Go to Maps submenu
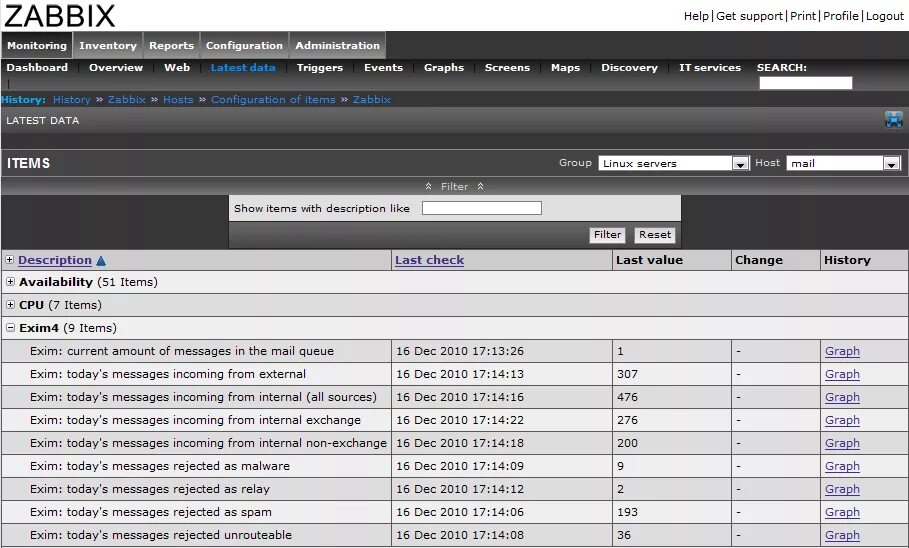Screen dimensions: 909x548 pos(565,67)
